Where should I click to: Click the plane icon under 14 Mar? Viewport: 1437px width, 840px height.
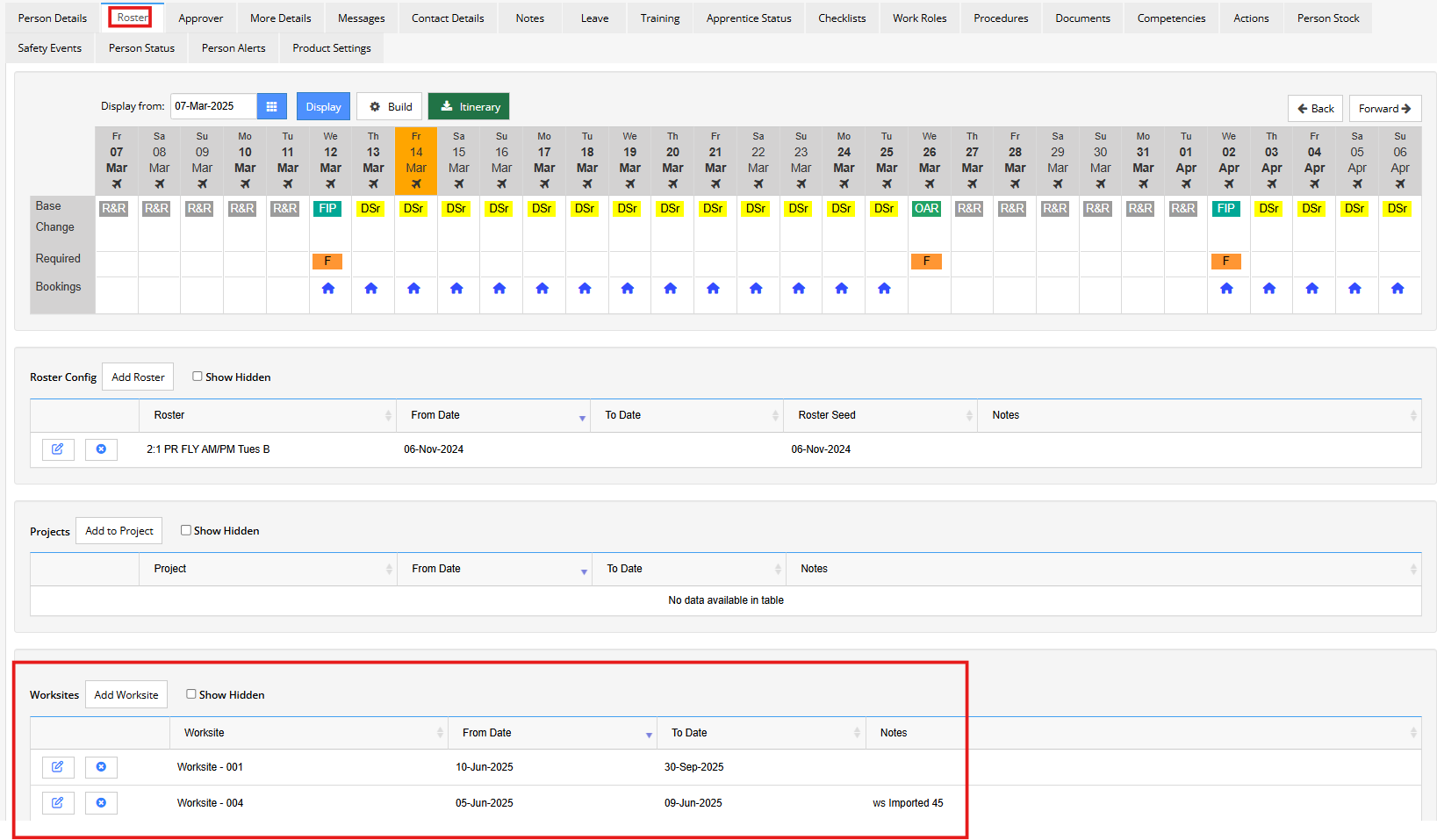tap(416, 184)
